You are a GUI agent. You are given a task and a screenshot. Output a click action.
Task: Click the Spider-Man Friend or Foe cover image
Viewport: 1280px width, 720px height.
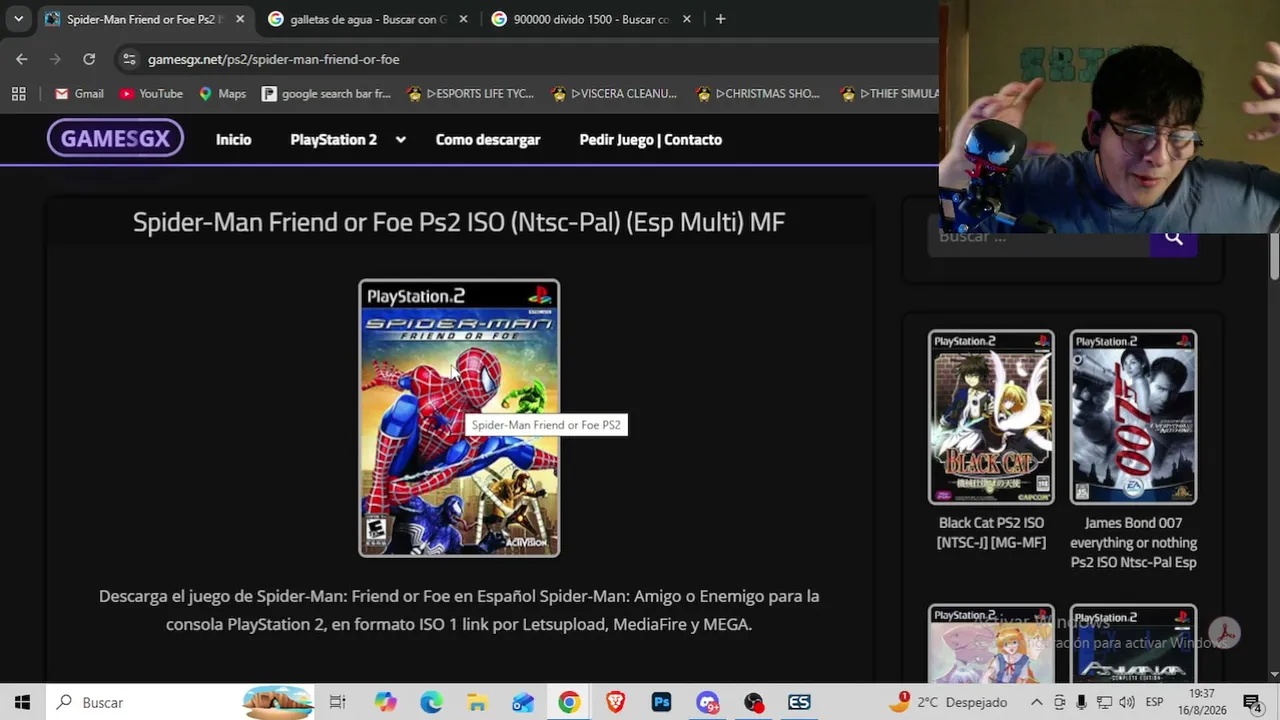(459, 418)
